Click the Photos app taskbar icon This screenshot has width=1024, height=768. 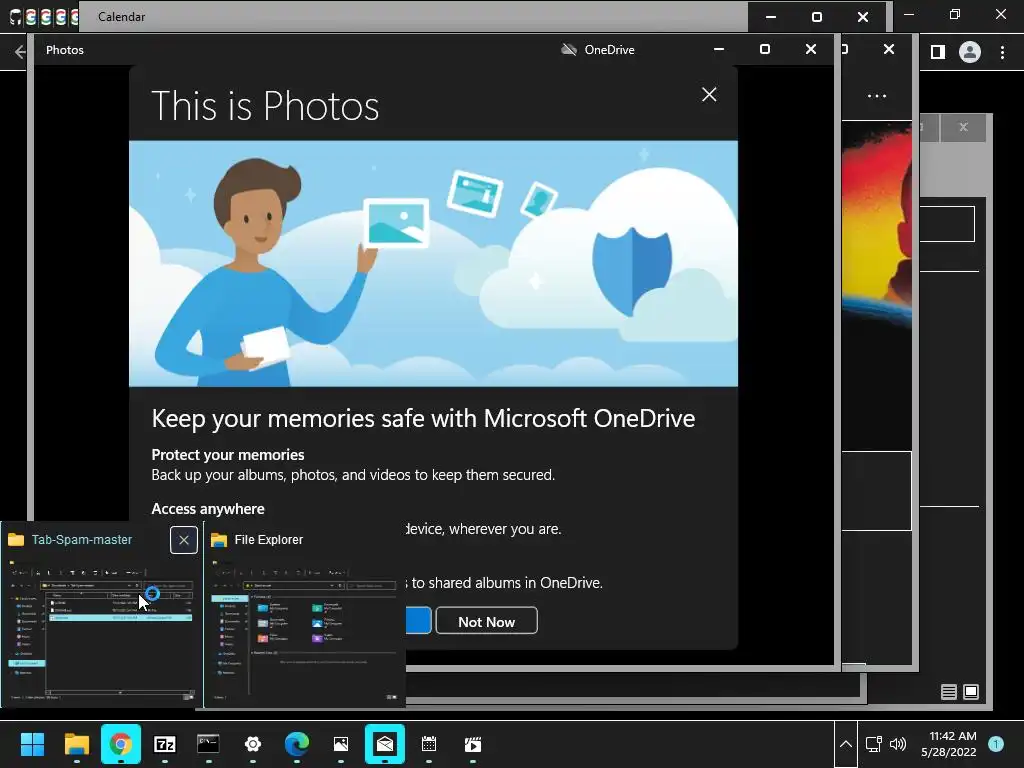tap(340, 744)
